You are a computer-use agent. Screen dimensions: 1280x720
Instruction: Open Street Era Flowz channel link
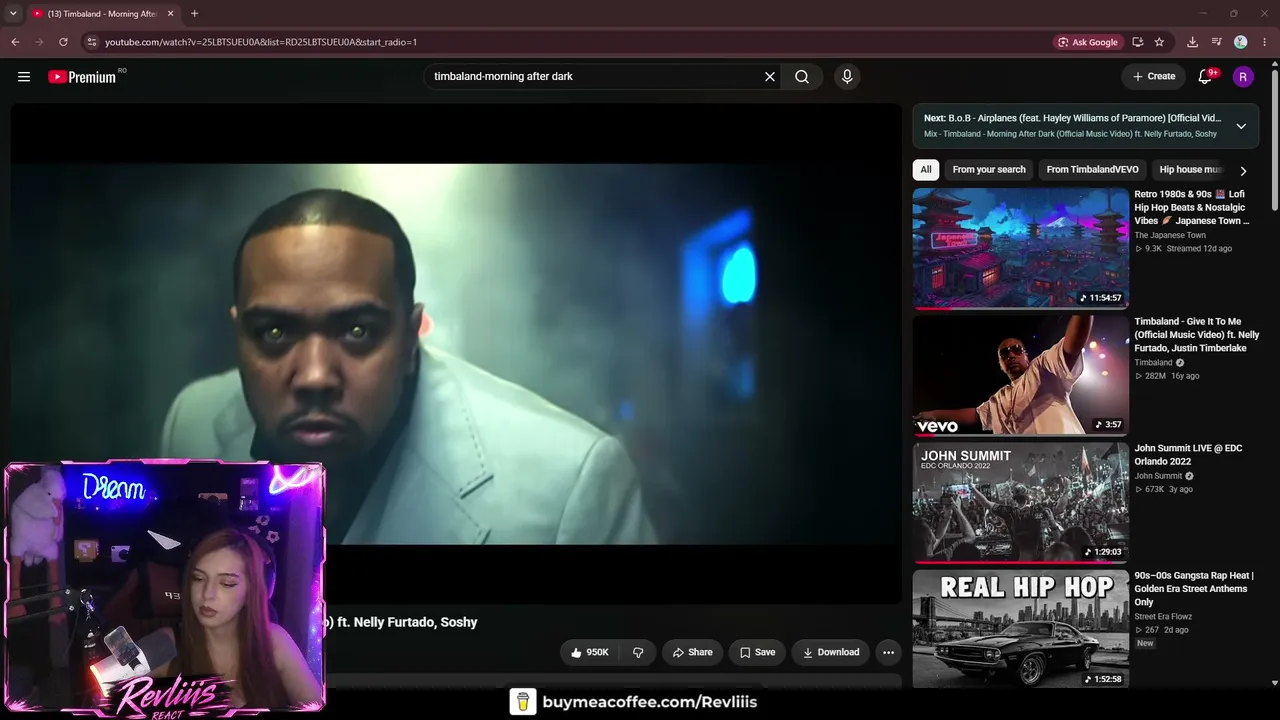(x=1163, y=616)
